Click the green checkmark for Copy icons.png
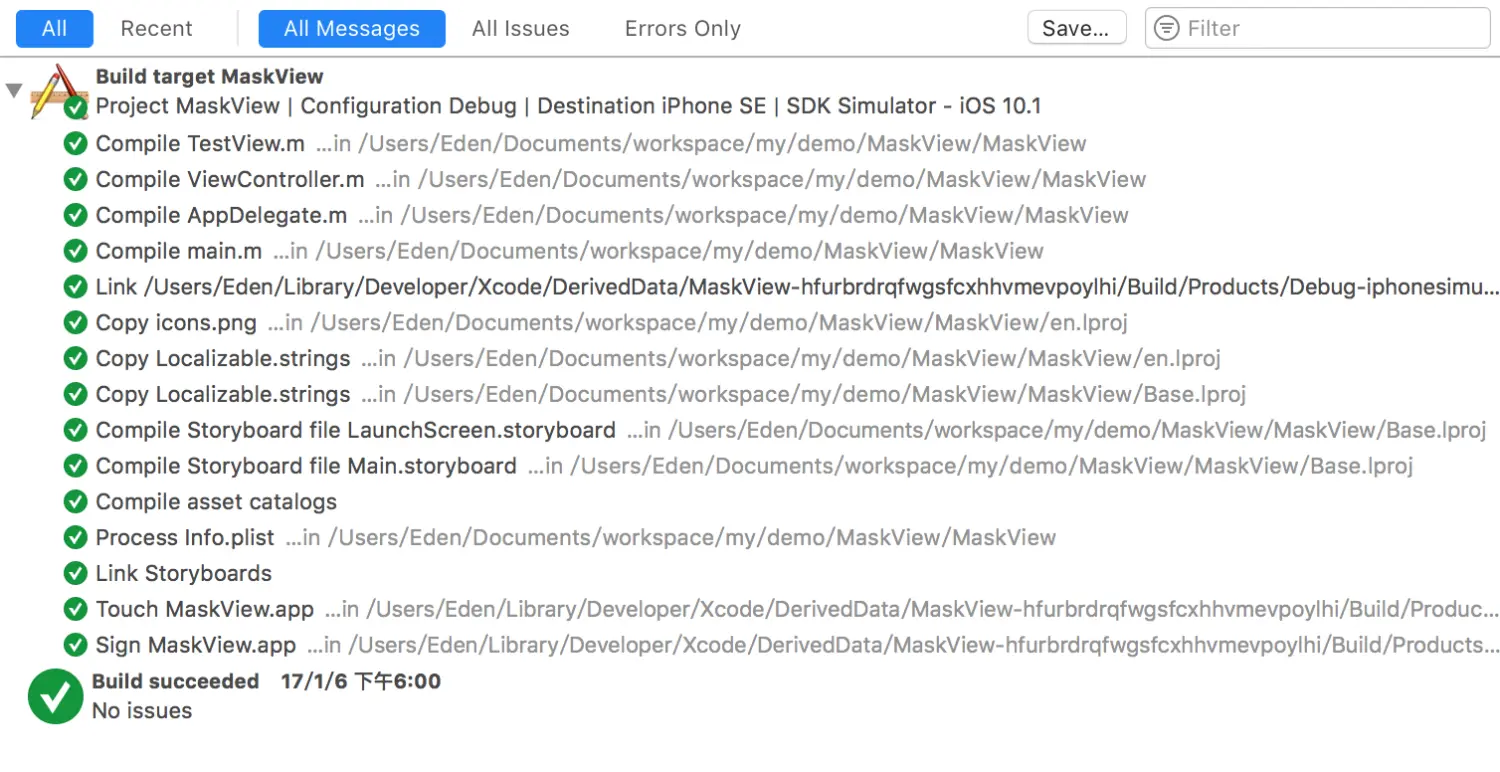Image resolution: width=1500 pixels, height=772 pixels. coord(75,323)
